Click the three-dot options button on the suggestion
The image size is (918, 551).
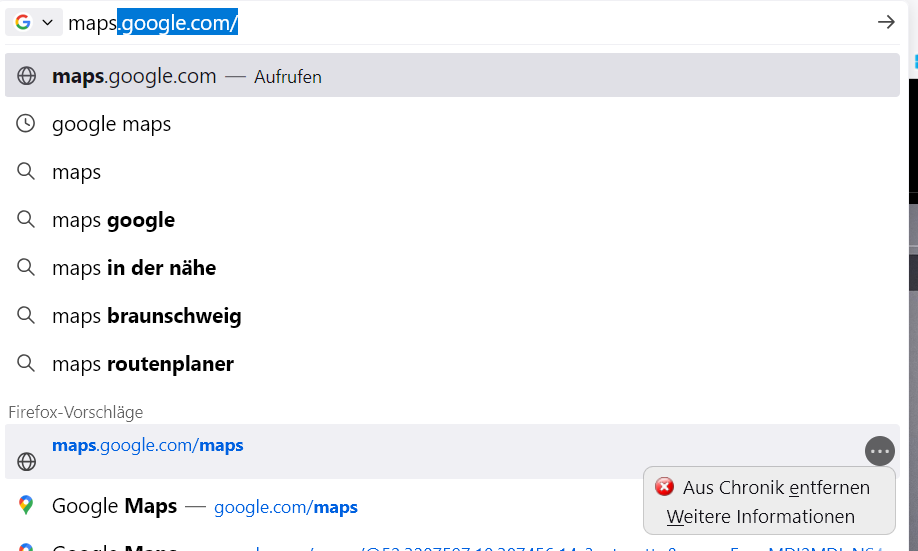[879, 451]
